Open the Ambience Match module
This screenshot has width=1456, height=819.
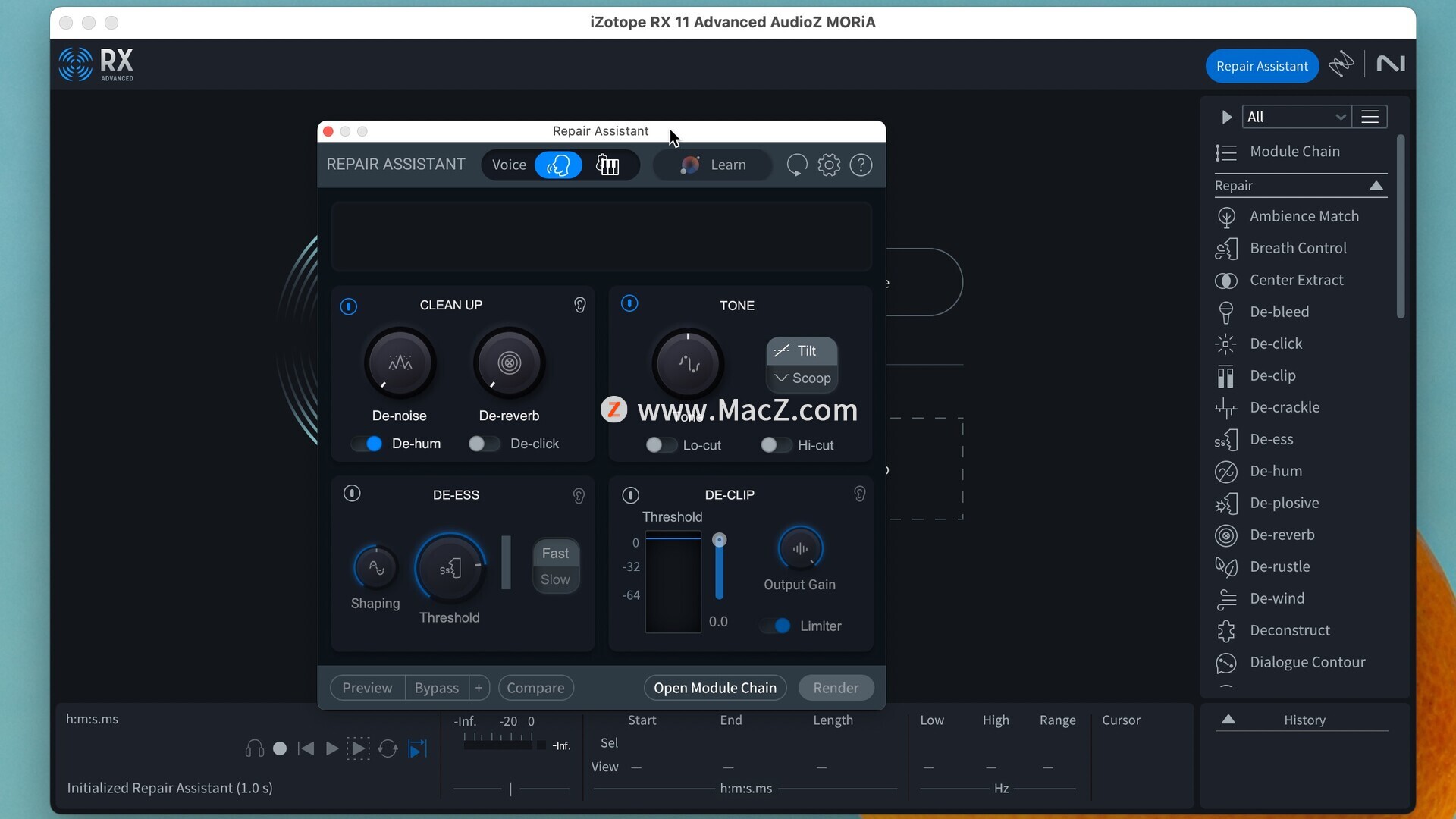pyautogui.click(x=1301, y=217)
